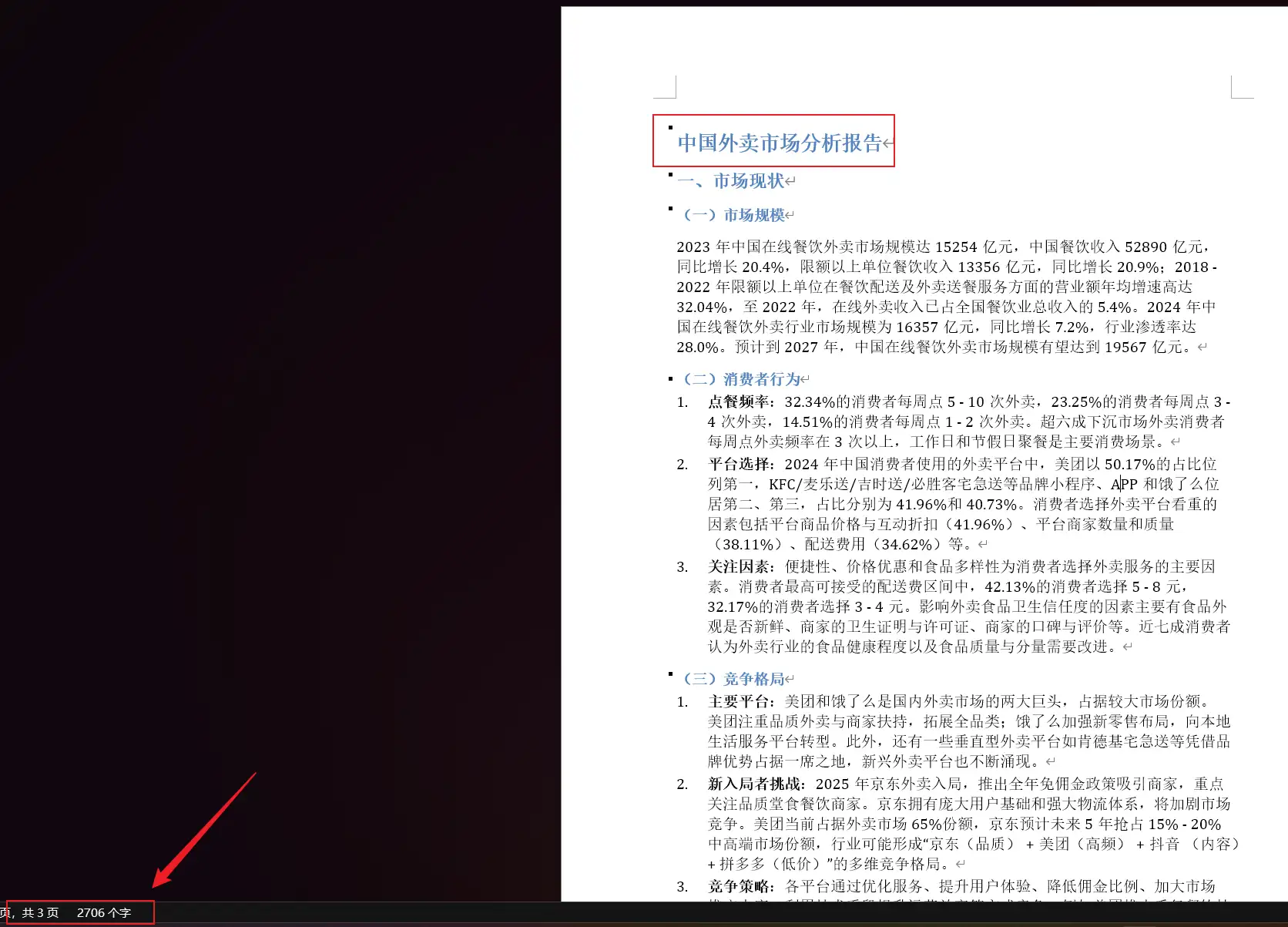Click the bold term "竞争策略"
The width and height of the screenshot is (1288, 927).
(739, 886)
